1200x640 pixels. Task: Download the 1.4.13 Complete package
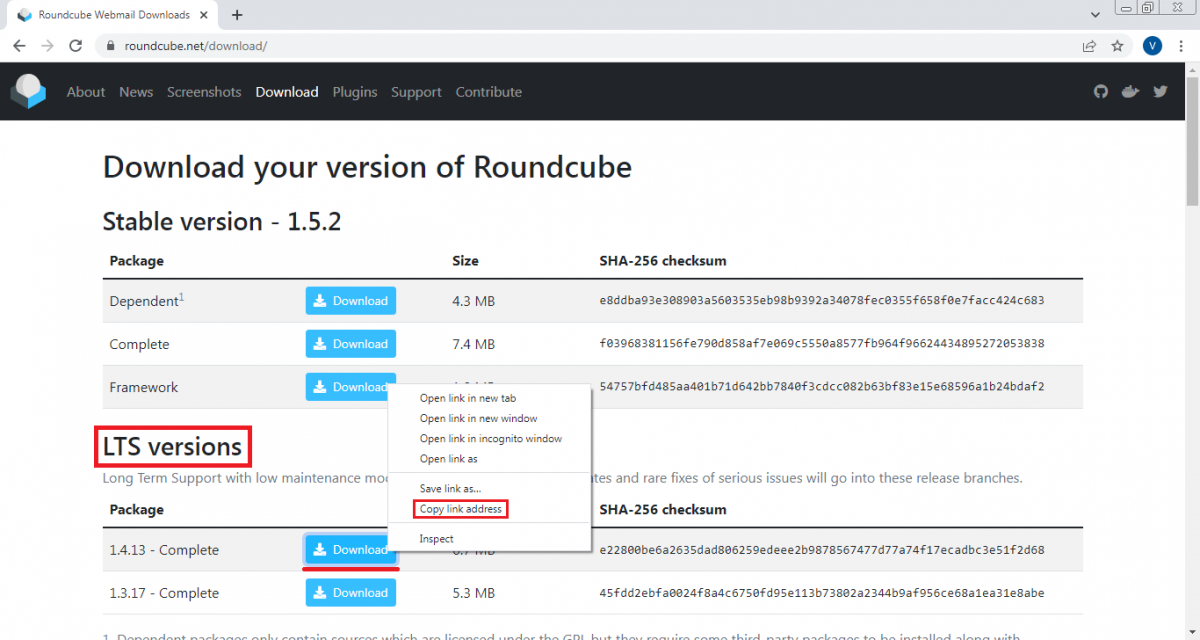[346, 550]
